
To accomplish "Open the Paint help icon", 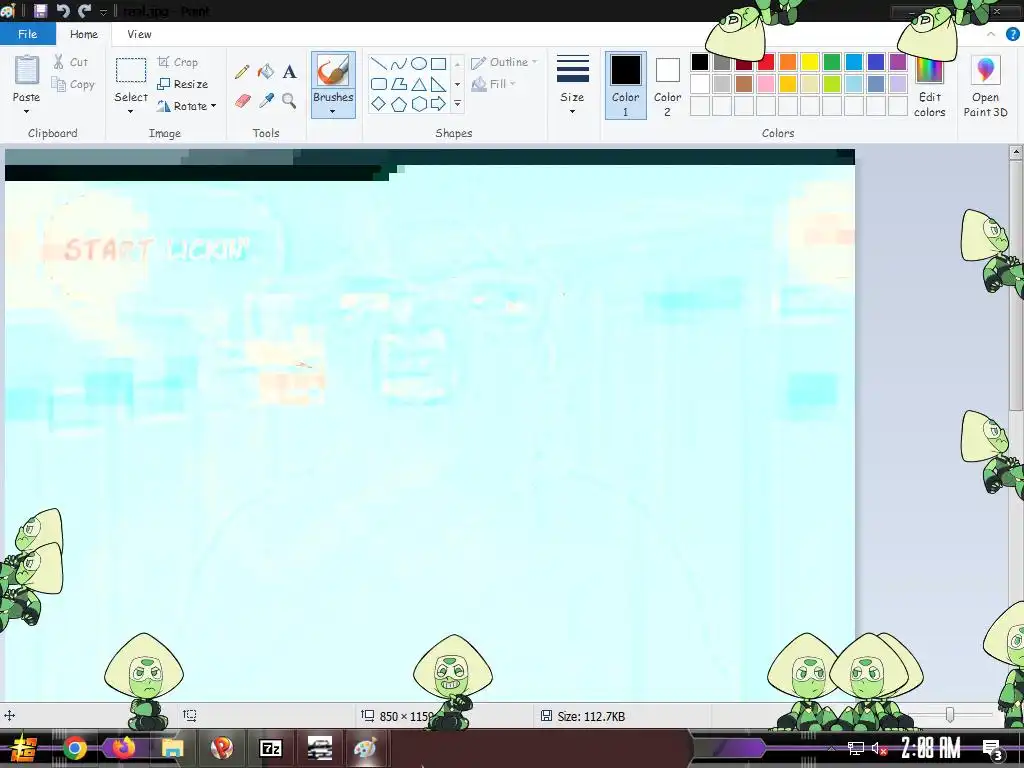I will pyautogui.click(x=1012, y=35).
